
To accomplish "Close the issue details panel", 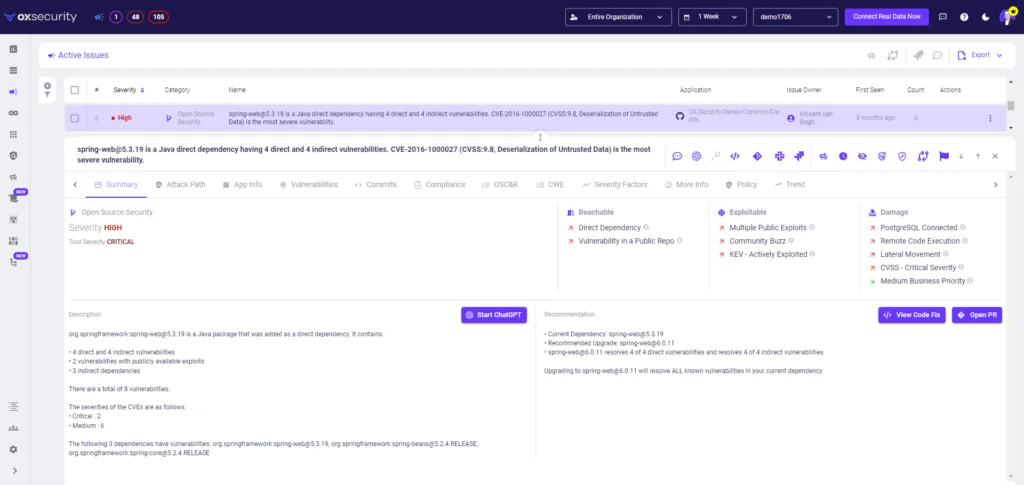I will click(995, 156).
